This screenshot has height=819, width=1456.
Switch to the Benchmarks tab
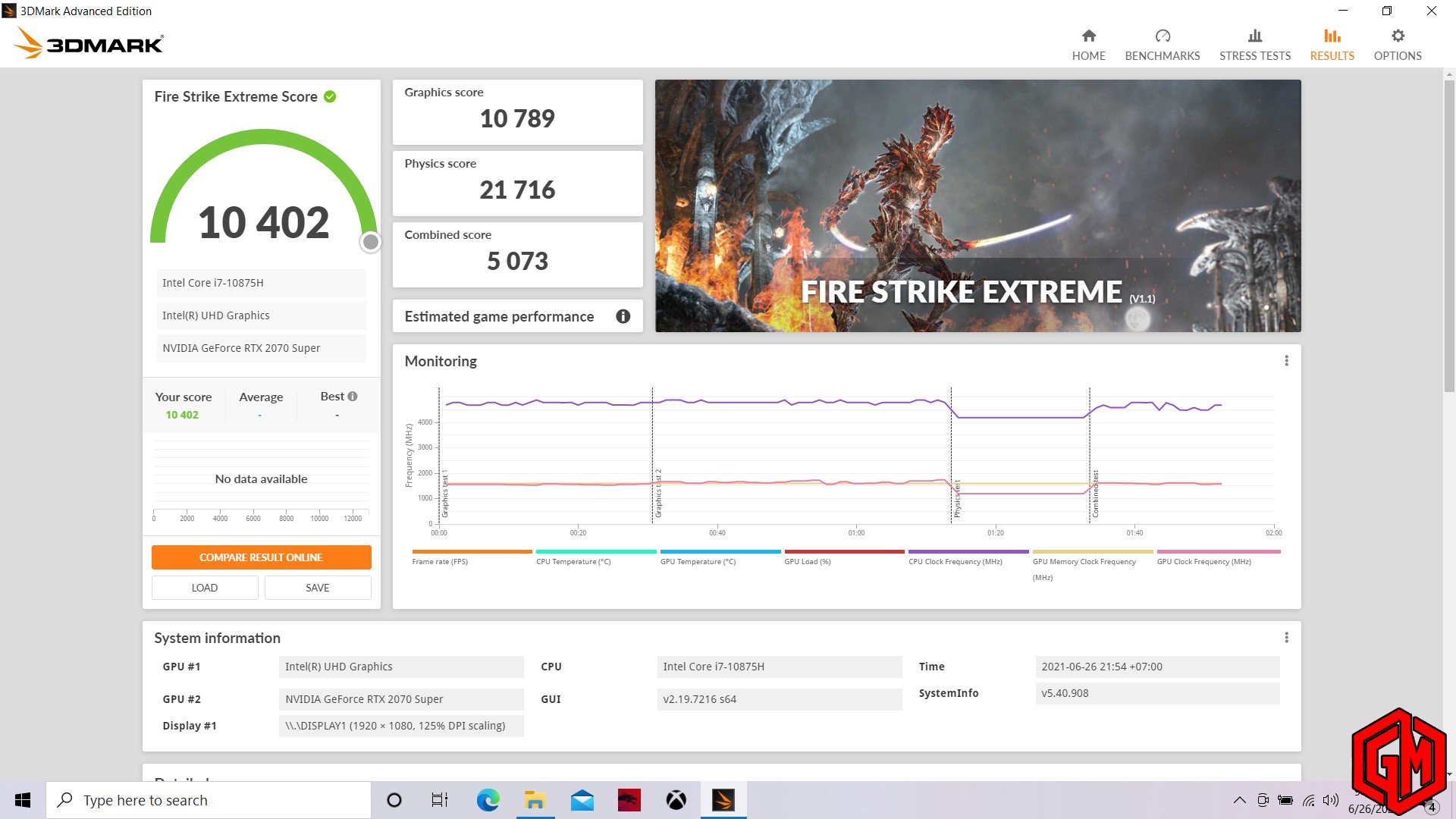(1162, 45)
